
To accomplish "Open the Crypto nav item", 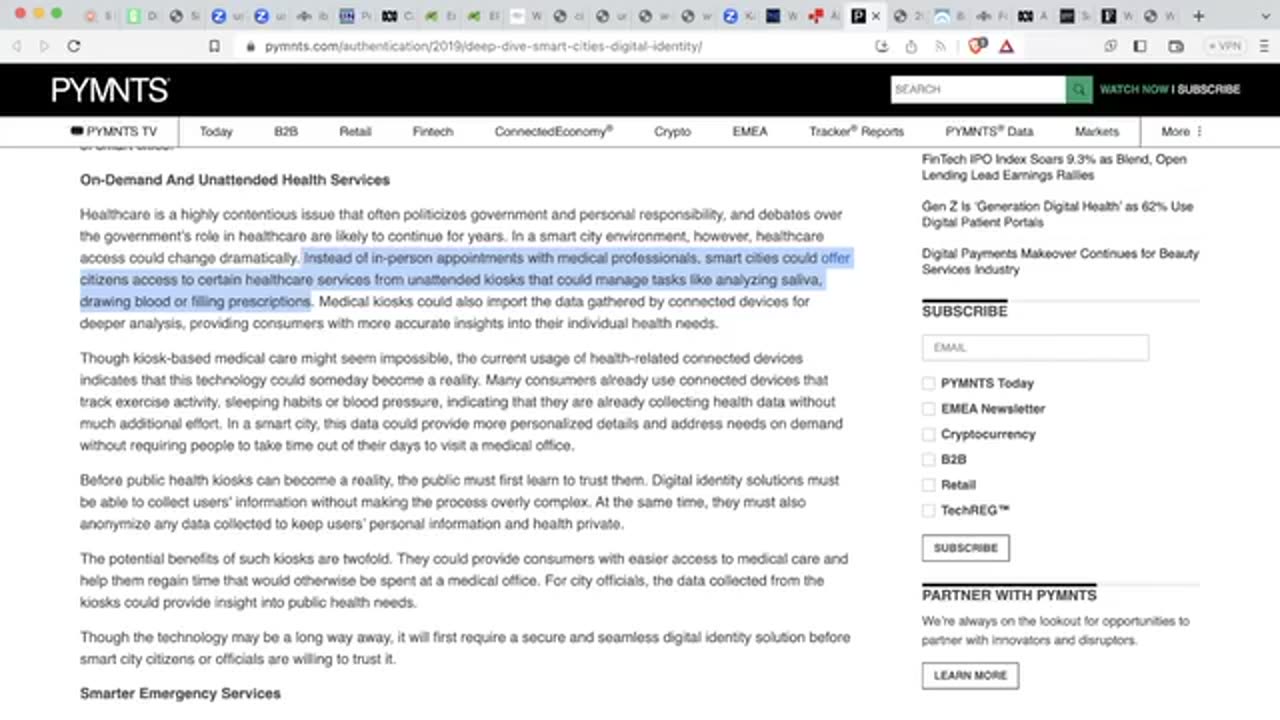I will pyautogui.click(x=672, y=131).
